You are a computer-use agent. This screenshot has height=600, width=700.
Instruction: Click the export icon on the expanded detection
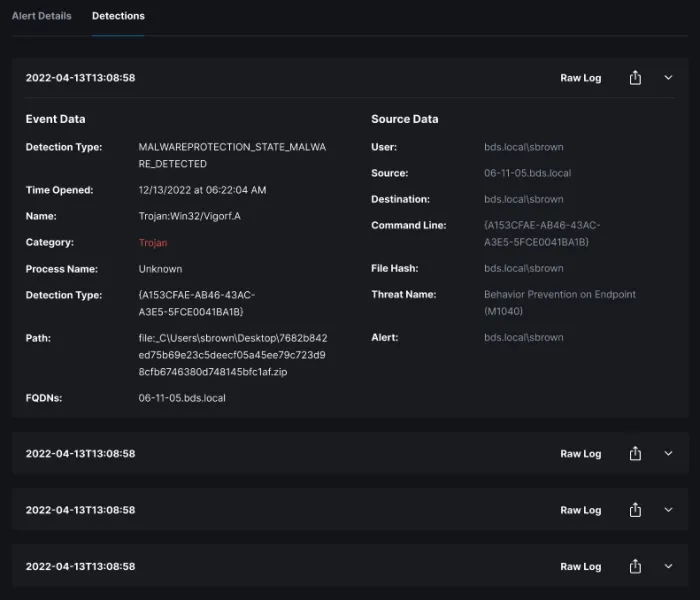pyautogui.click(x=635, y=78)
